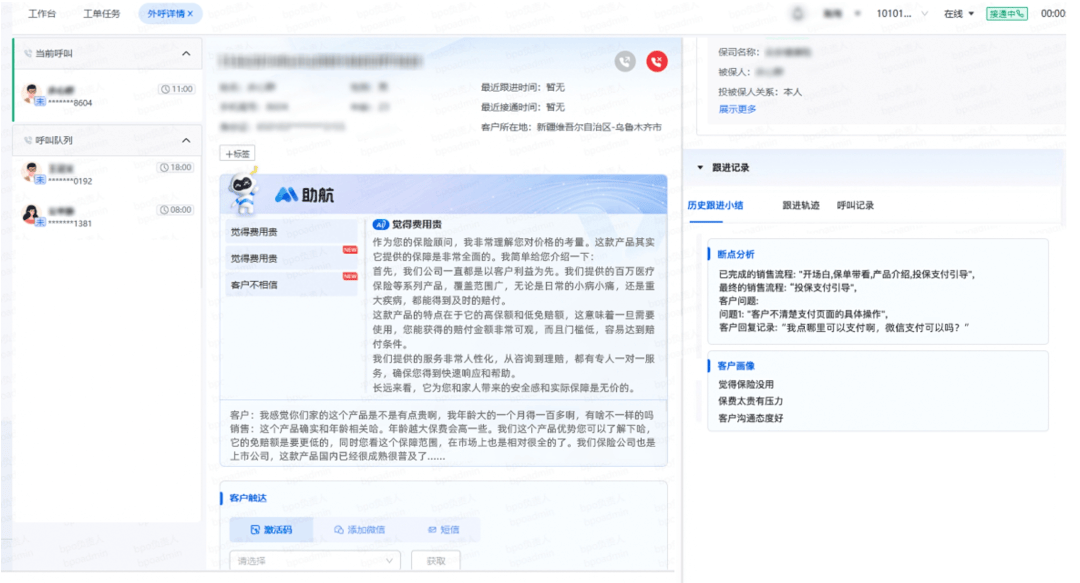Viewport: 1080px width, 583px height.
Task: Click the red hang-up call icon
Action: [656, 62]
